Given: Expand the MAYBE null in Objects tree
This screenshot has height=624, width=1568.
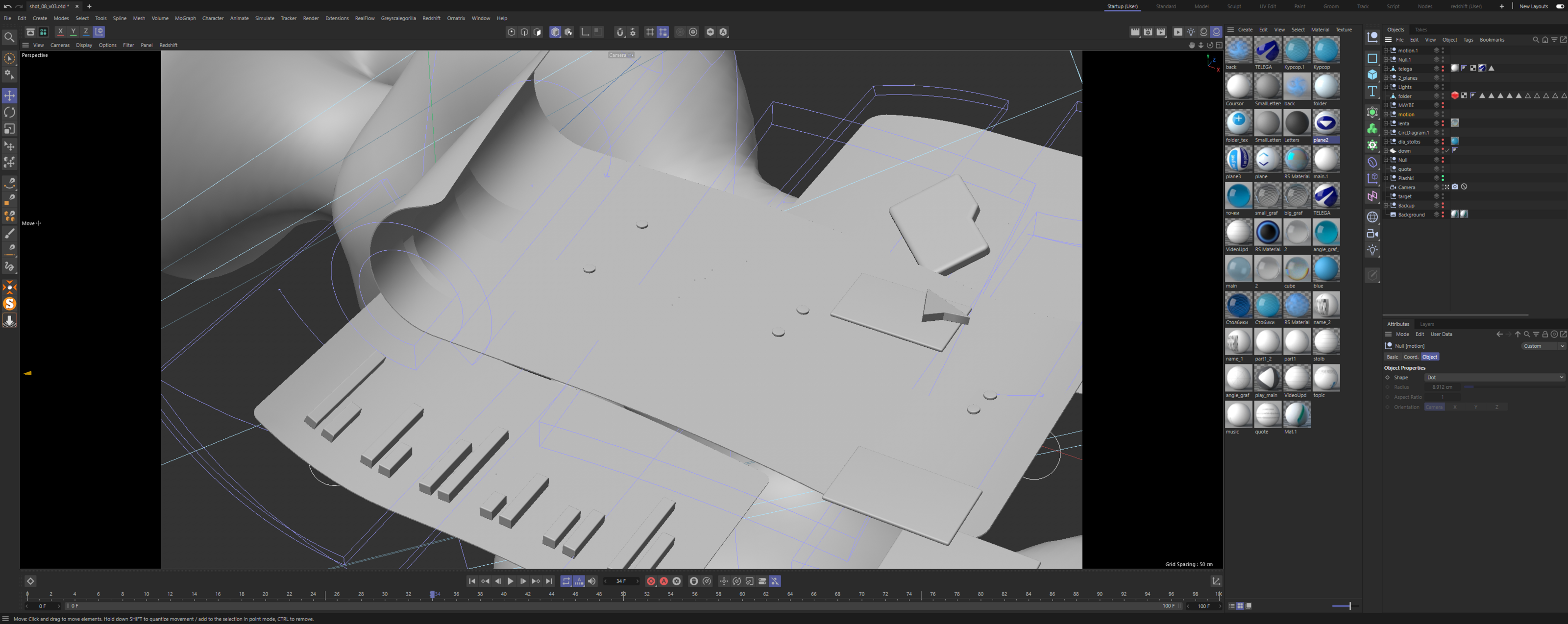Looking at the screenshot, I should pos(1386,105).
